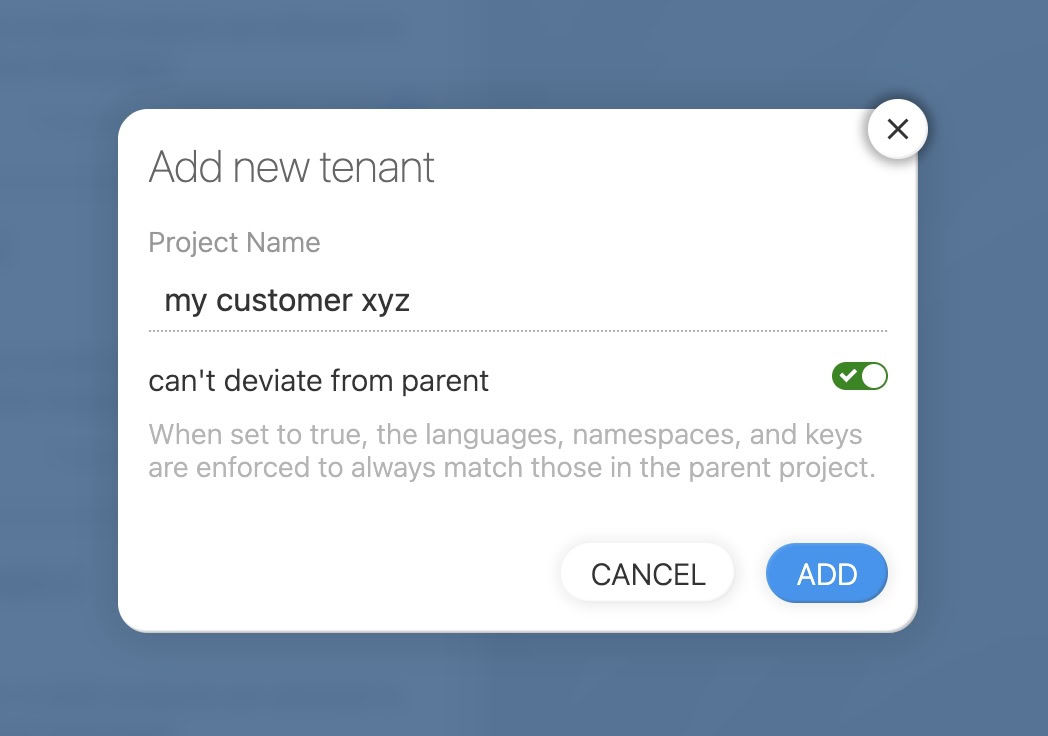1048x736 pixels.
Task: Click the "can't deviate from parent" label
Action: pyautogui.click(x=318, y=381)
